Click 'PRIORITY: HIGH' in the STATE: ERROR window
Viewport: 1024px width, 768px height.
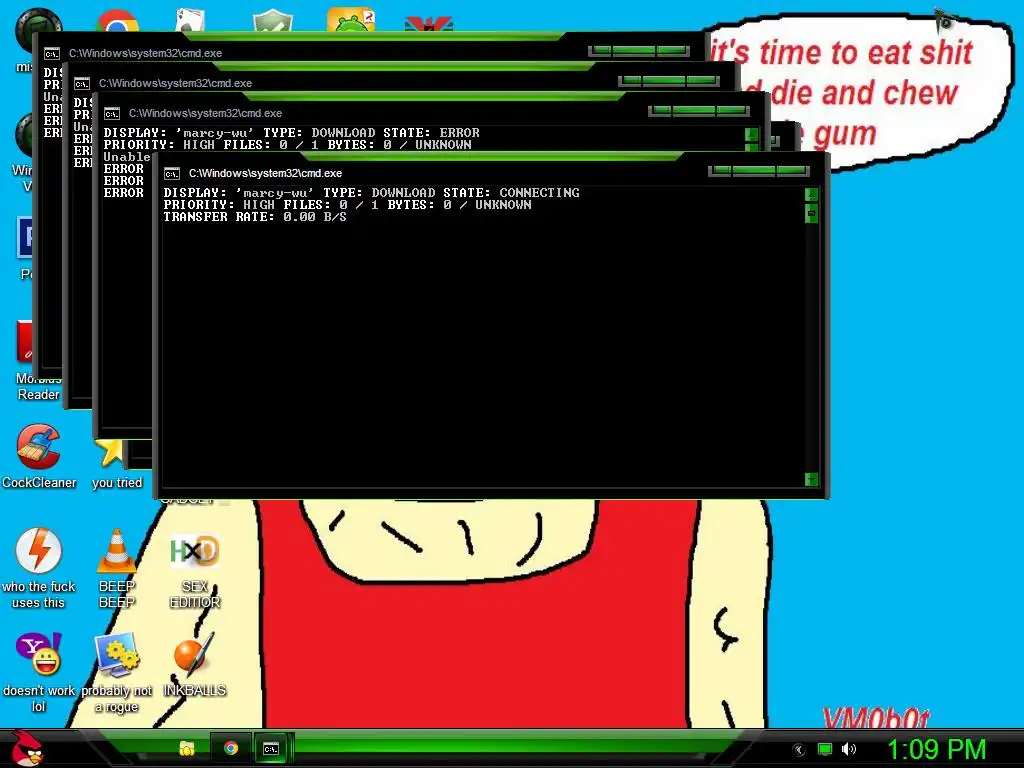coord(159,145)
